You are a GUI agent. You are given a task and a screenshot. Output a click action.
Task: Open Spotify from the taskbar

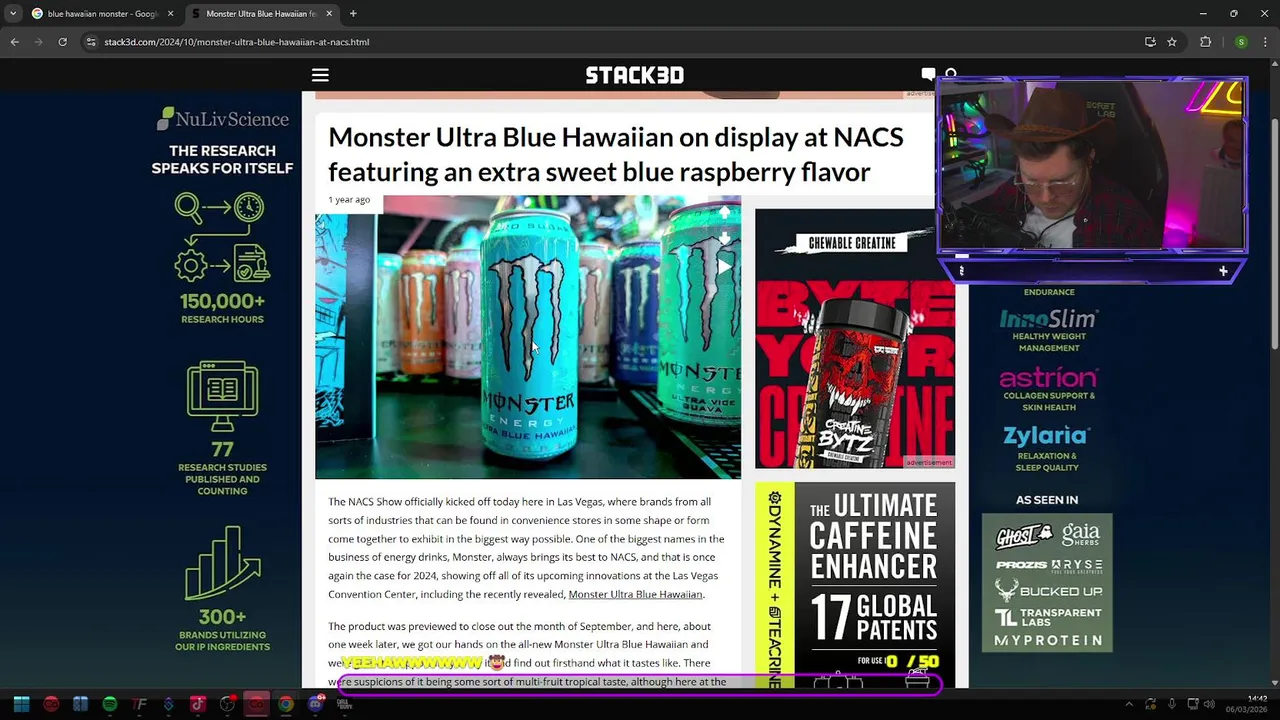tap(110, 704)
